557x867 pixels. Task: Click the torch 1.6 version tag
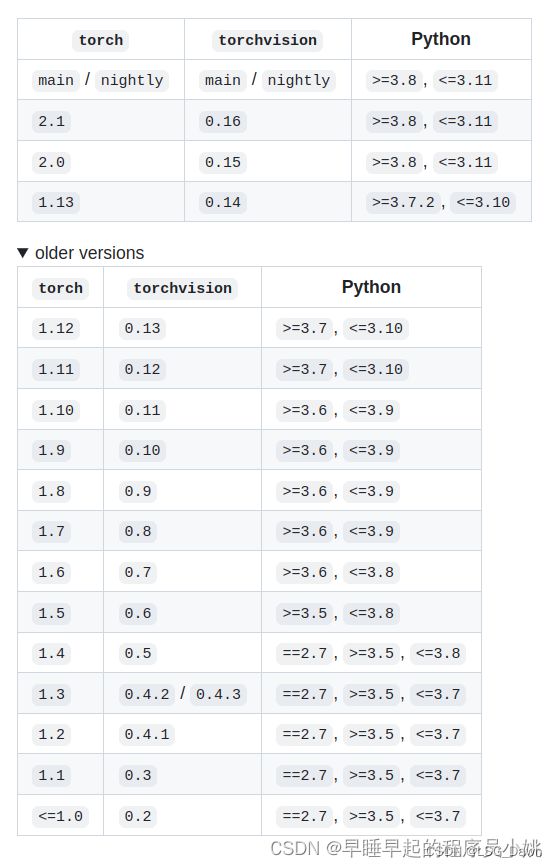point(51,572)
